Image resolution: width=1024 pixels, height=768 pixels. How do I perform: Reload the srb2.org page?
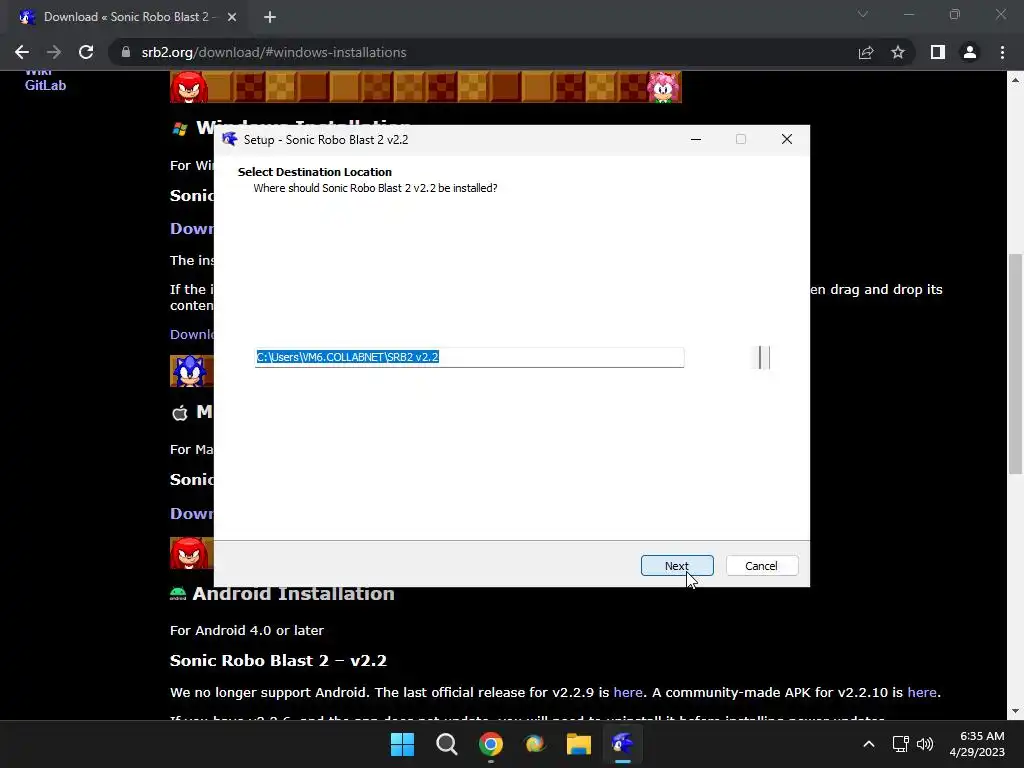pos(86,52)
